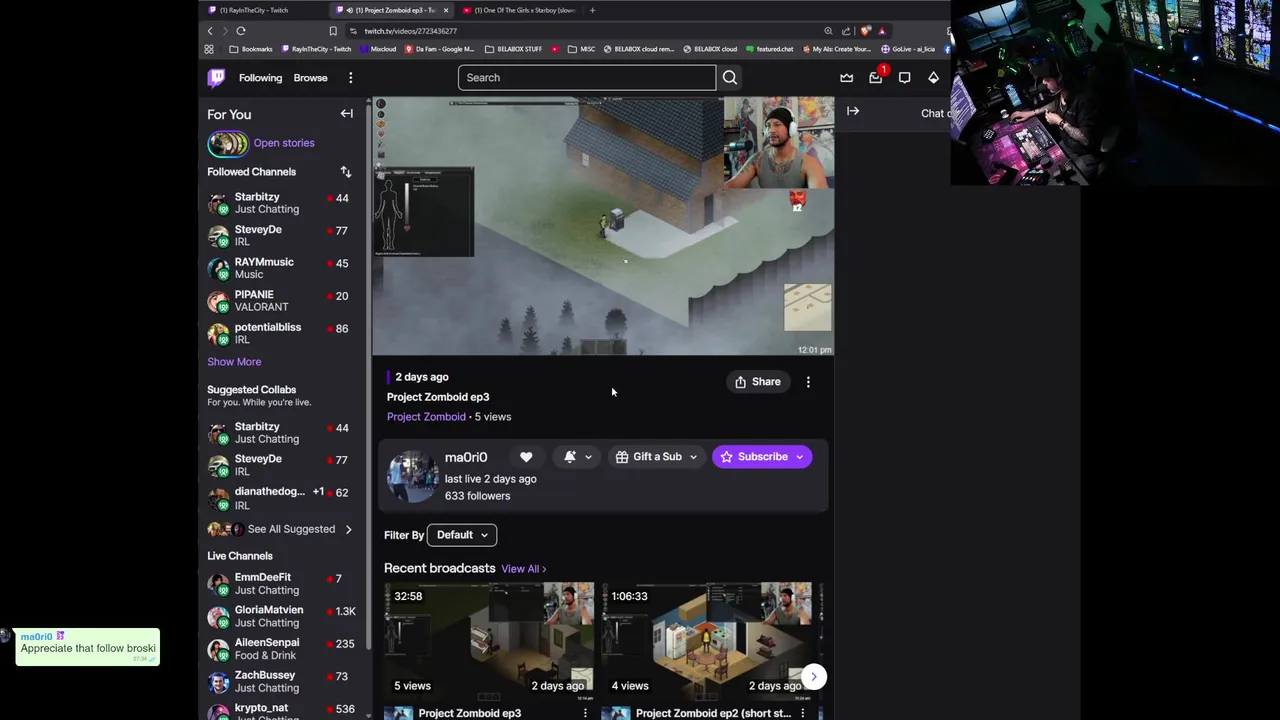Click the browser address bar URL
This screenshot has height=720, width=1280.
click(411, 31)
